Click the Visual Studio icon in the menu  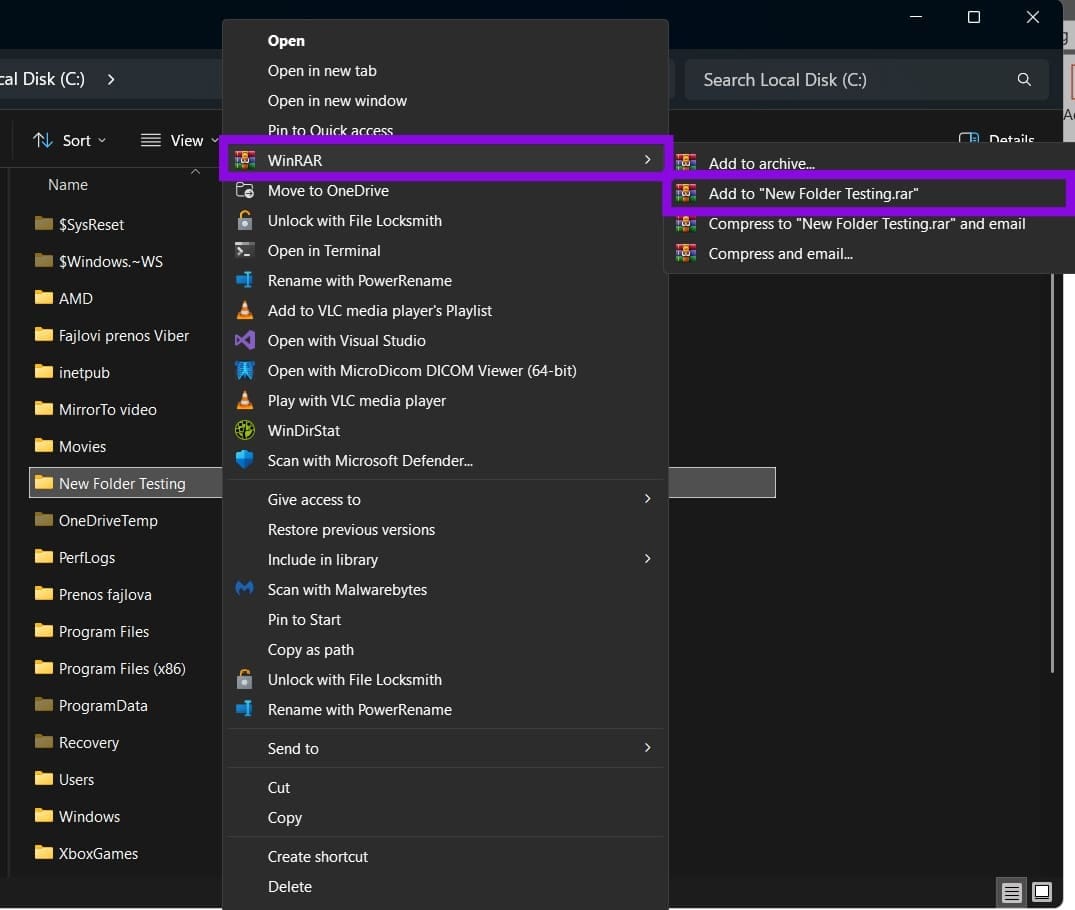click(245, 341)
